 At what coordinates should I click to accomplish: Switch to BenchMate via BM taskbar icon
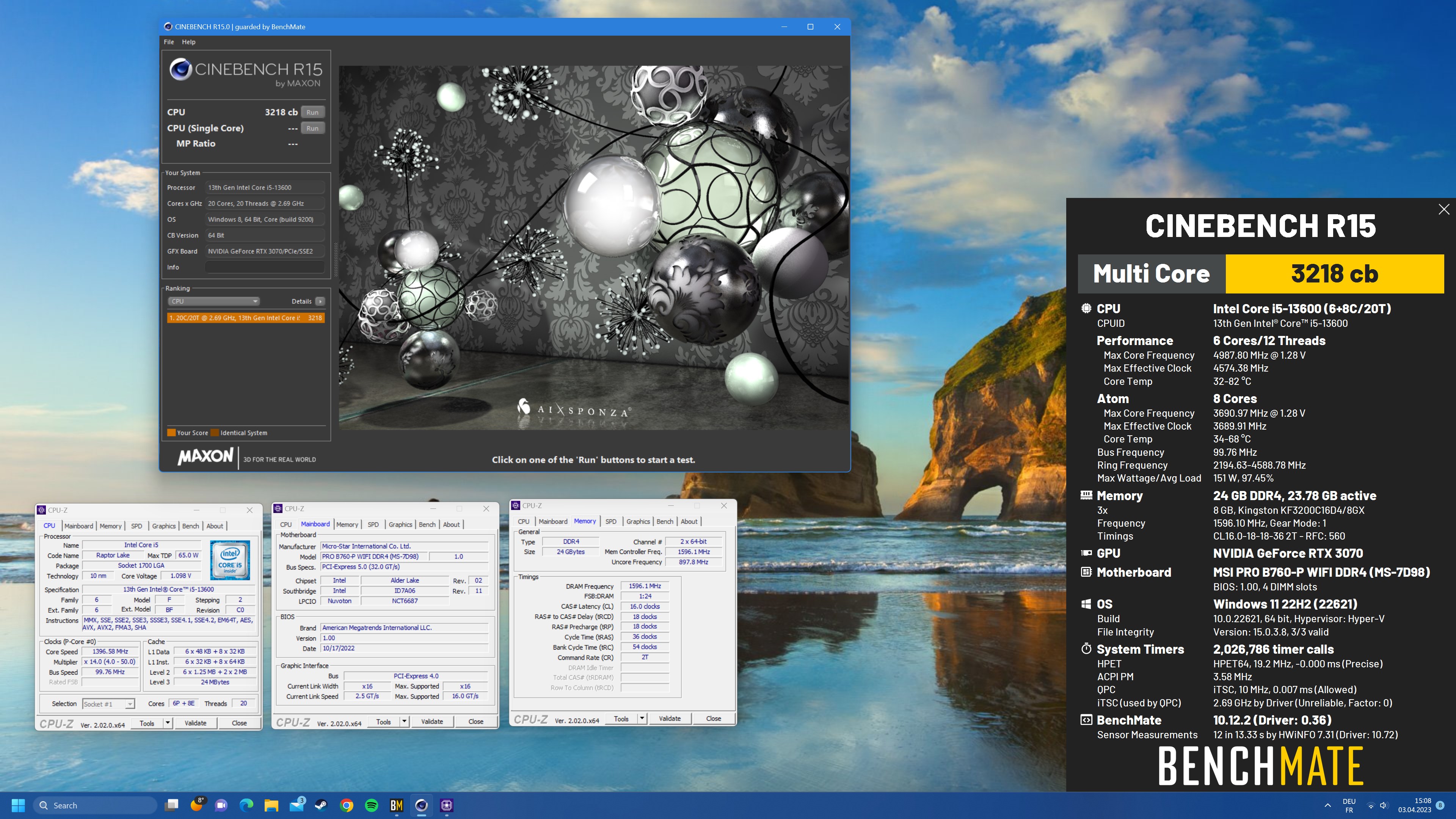(x=396, y=805)
